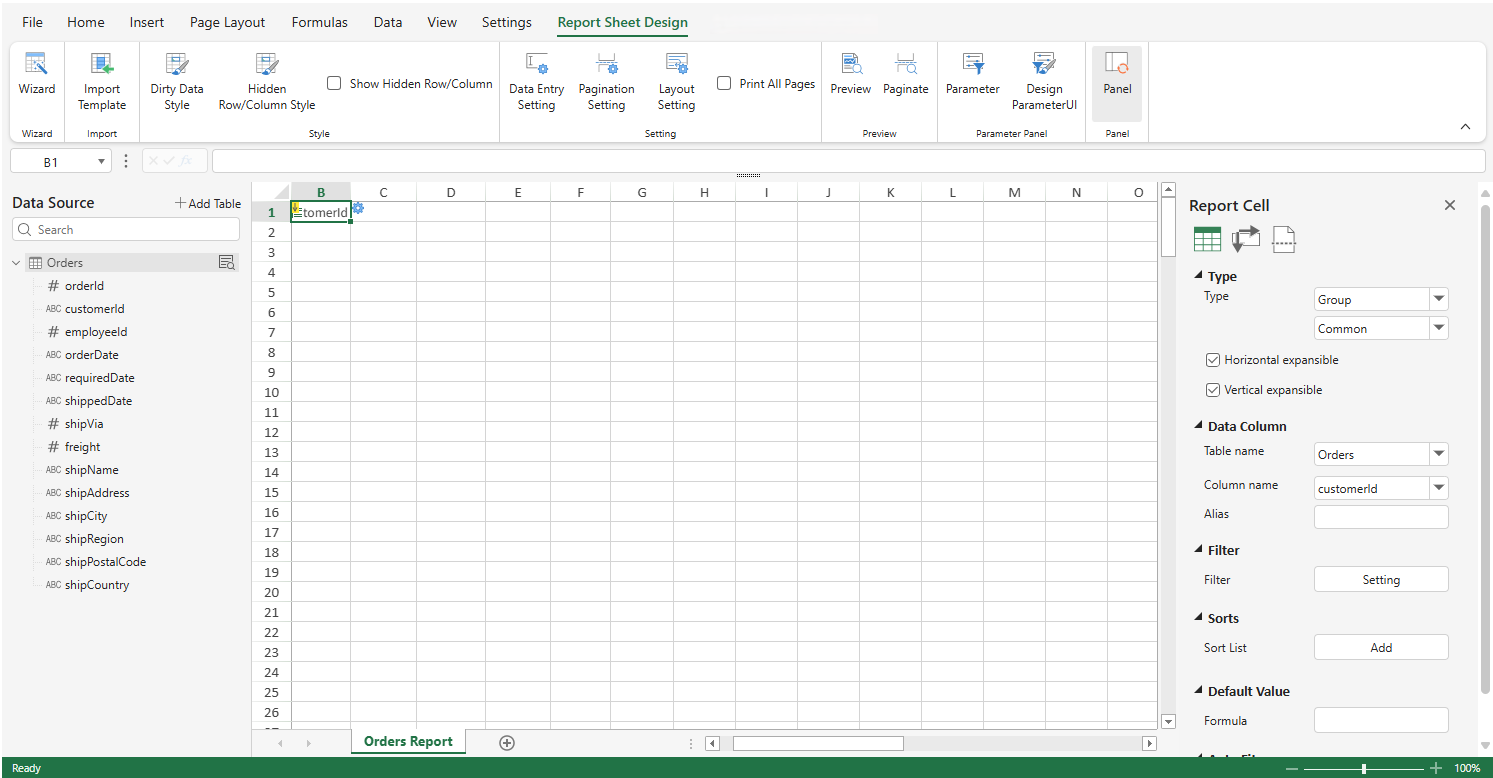This screenshot has height=778, width=1493.
Task: Collapse the Default Value section
Action: tap(1199, 691)
